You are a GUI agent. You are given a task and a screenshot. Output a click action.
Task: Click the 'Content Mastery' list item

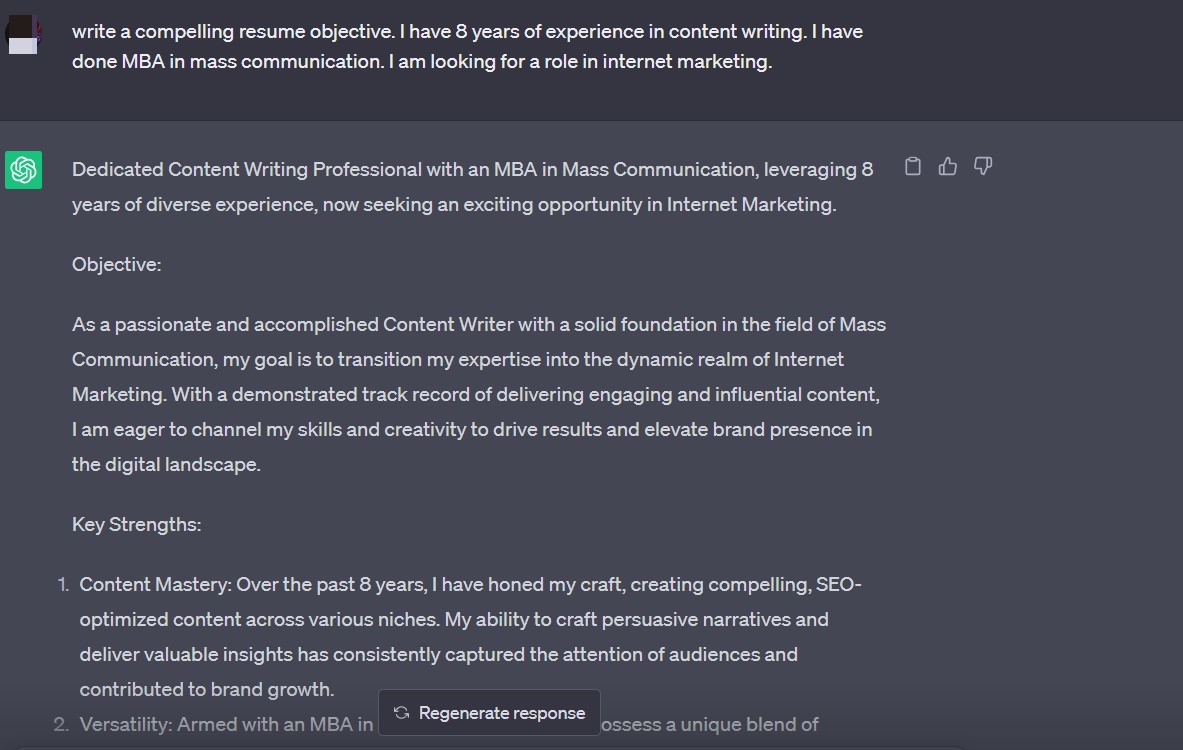click(470, 636)
